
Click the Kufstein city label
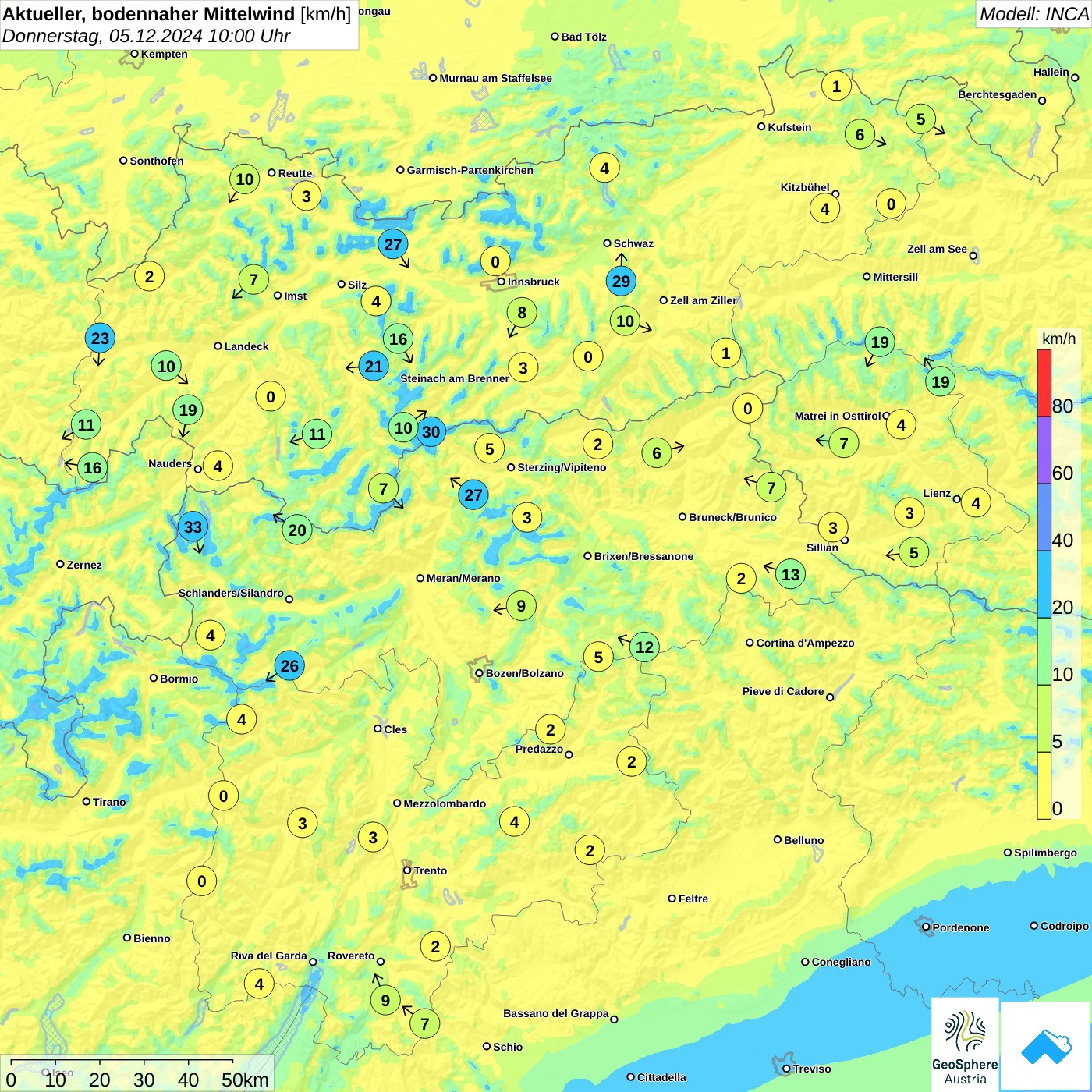pyautogui.click(x=789, y=127)
